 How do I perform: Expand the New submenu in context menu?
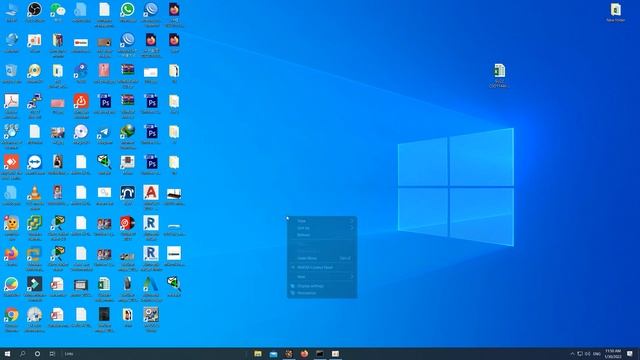point(322,277)
